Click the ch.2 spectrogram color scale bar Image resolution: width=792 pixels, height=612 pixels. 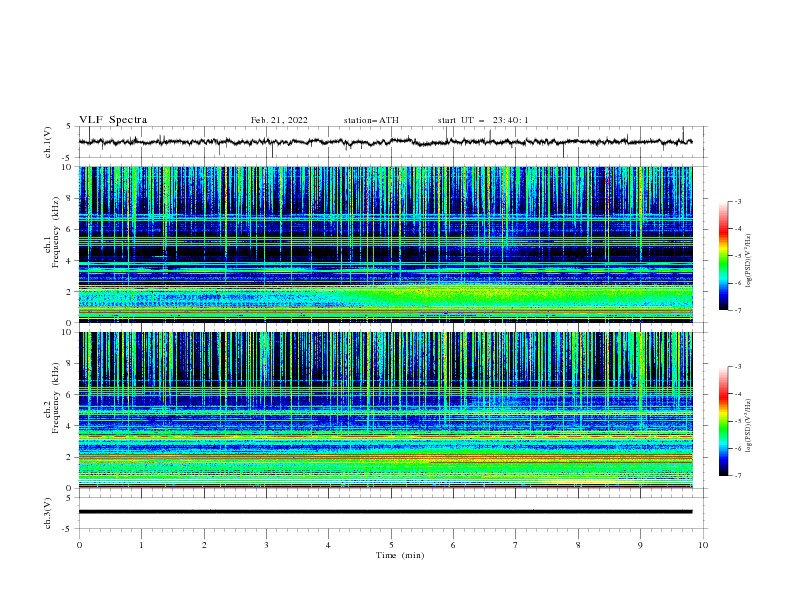point(723,421)
